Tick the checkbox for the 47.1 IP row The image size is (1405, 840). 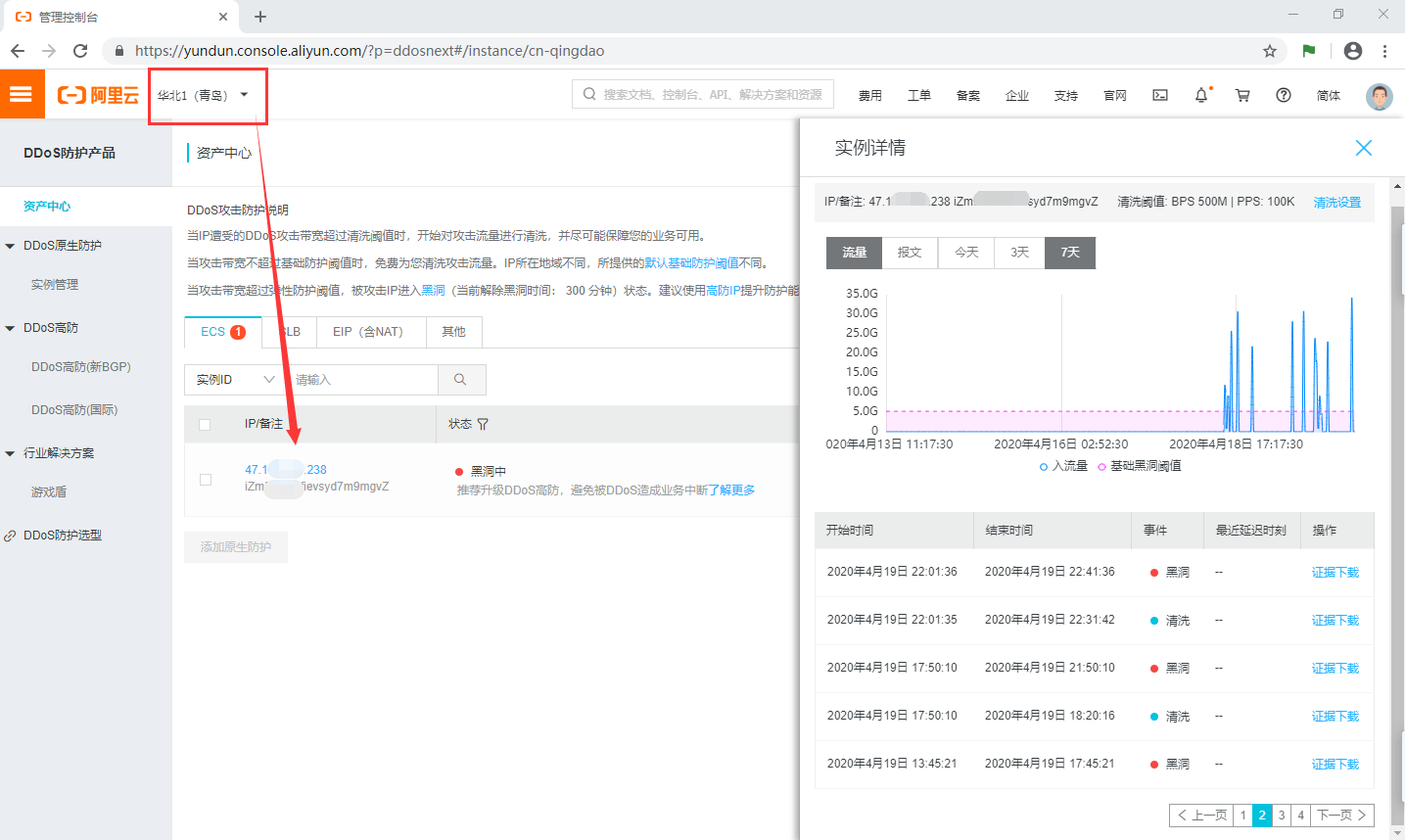pos(205,480)
